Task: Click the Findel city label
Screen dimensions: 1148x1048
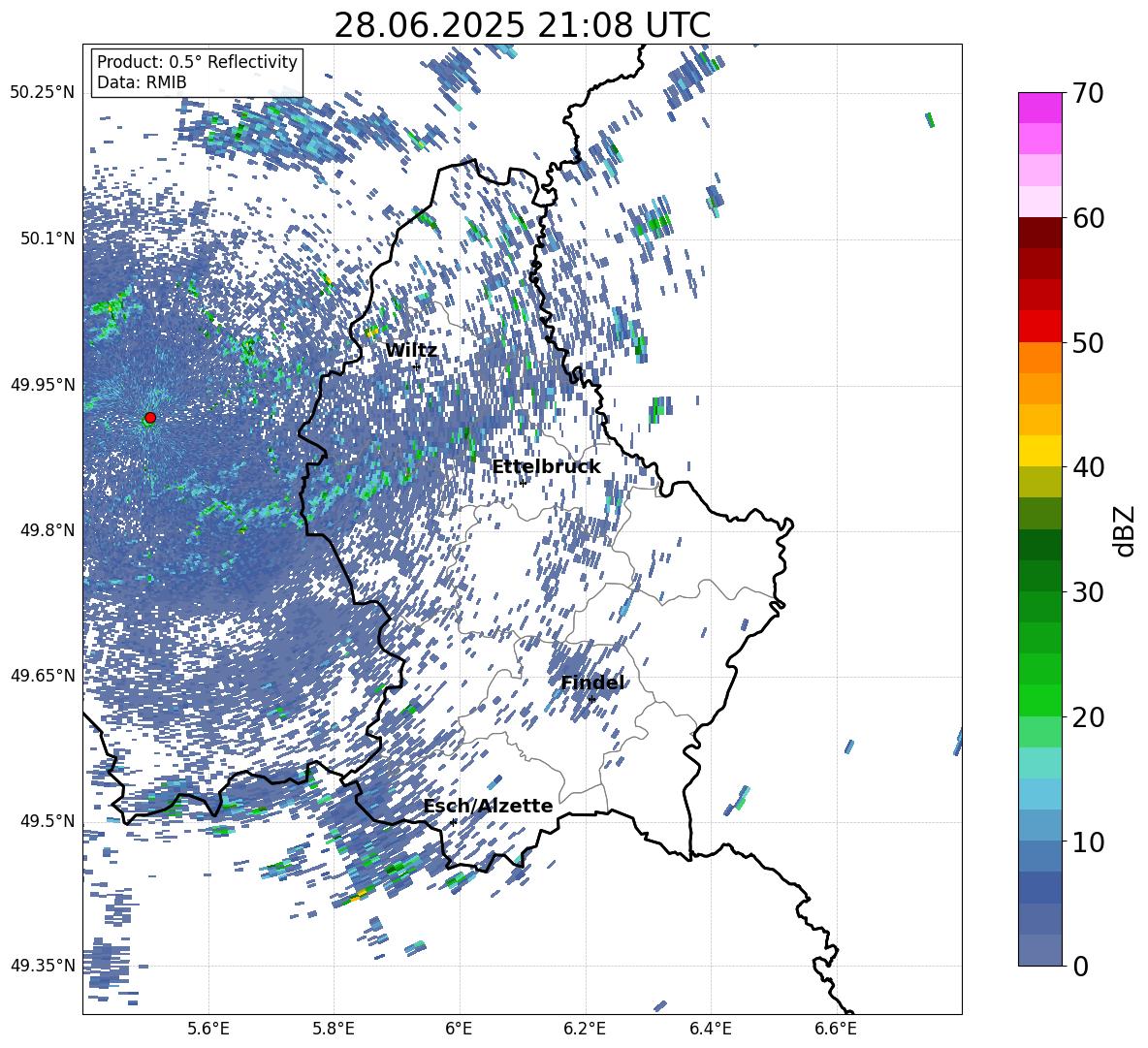Action: coord(592,683)
